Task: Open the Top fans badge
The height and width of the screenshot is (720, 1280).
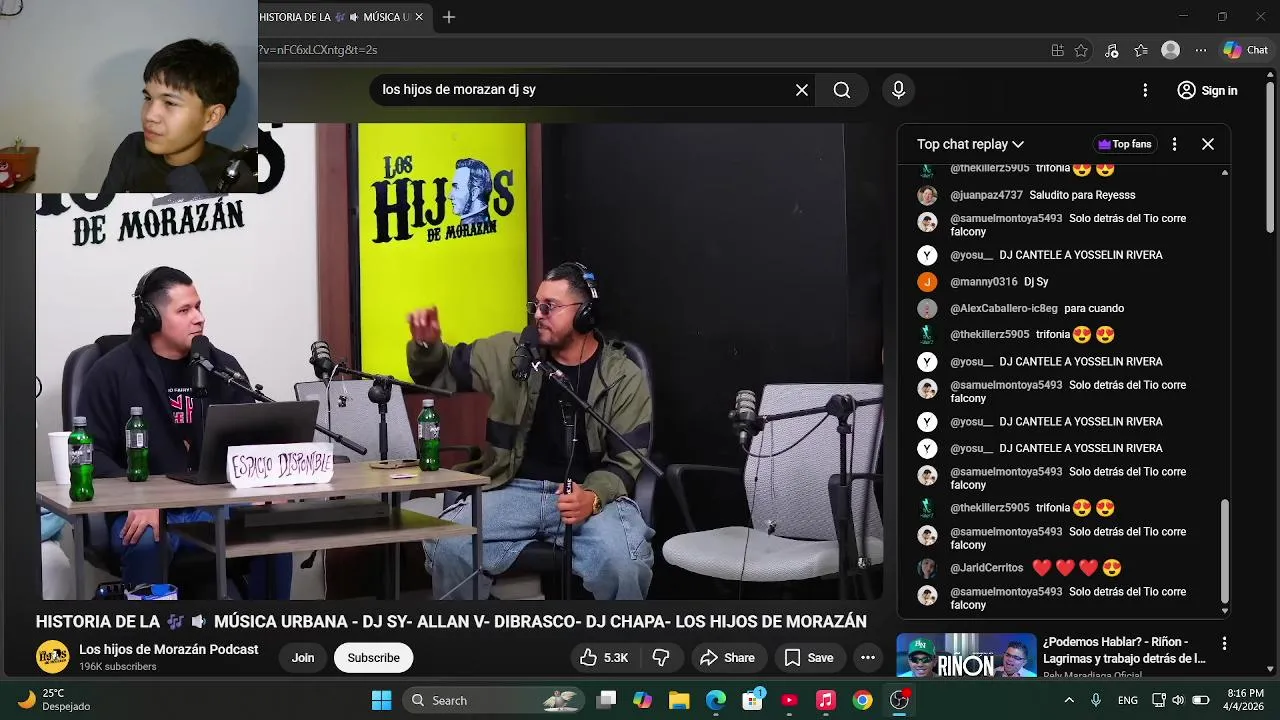Action: [1125, 144]
